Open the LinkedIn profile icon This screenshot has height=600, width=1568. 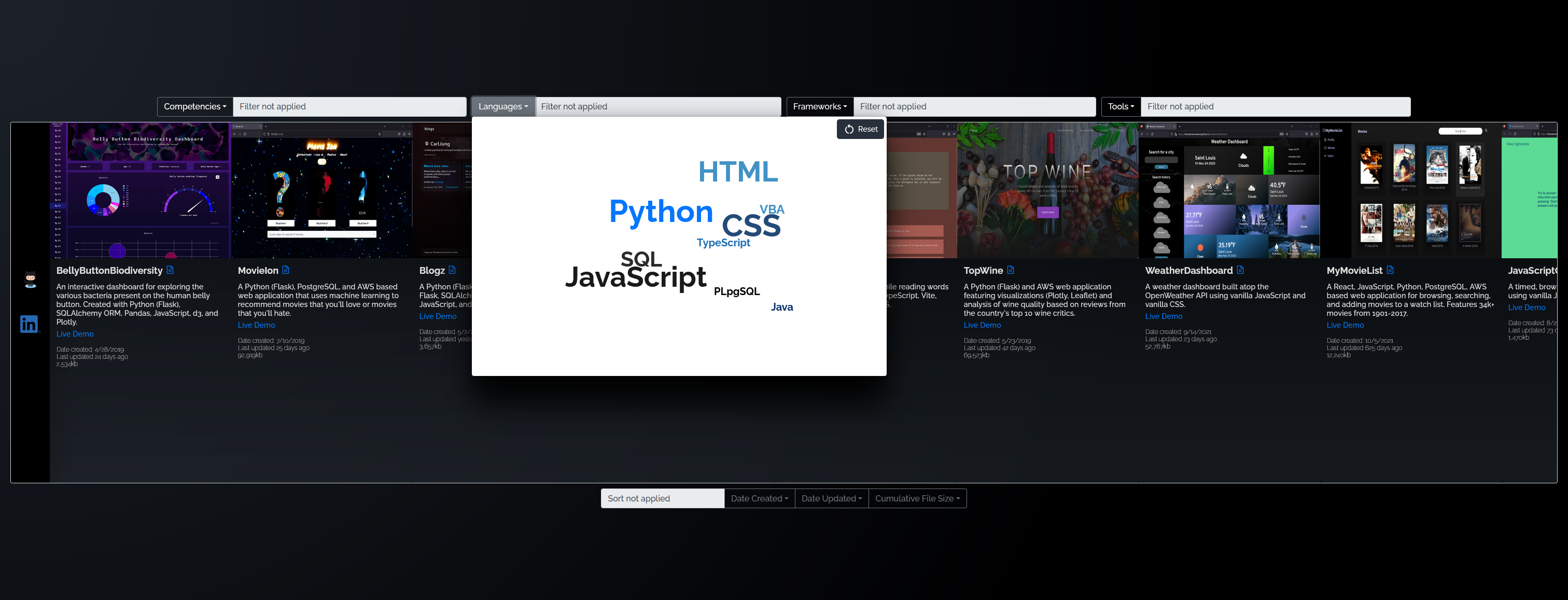point(29,324)
